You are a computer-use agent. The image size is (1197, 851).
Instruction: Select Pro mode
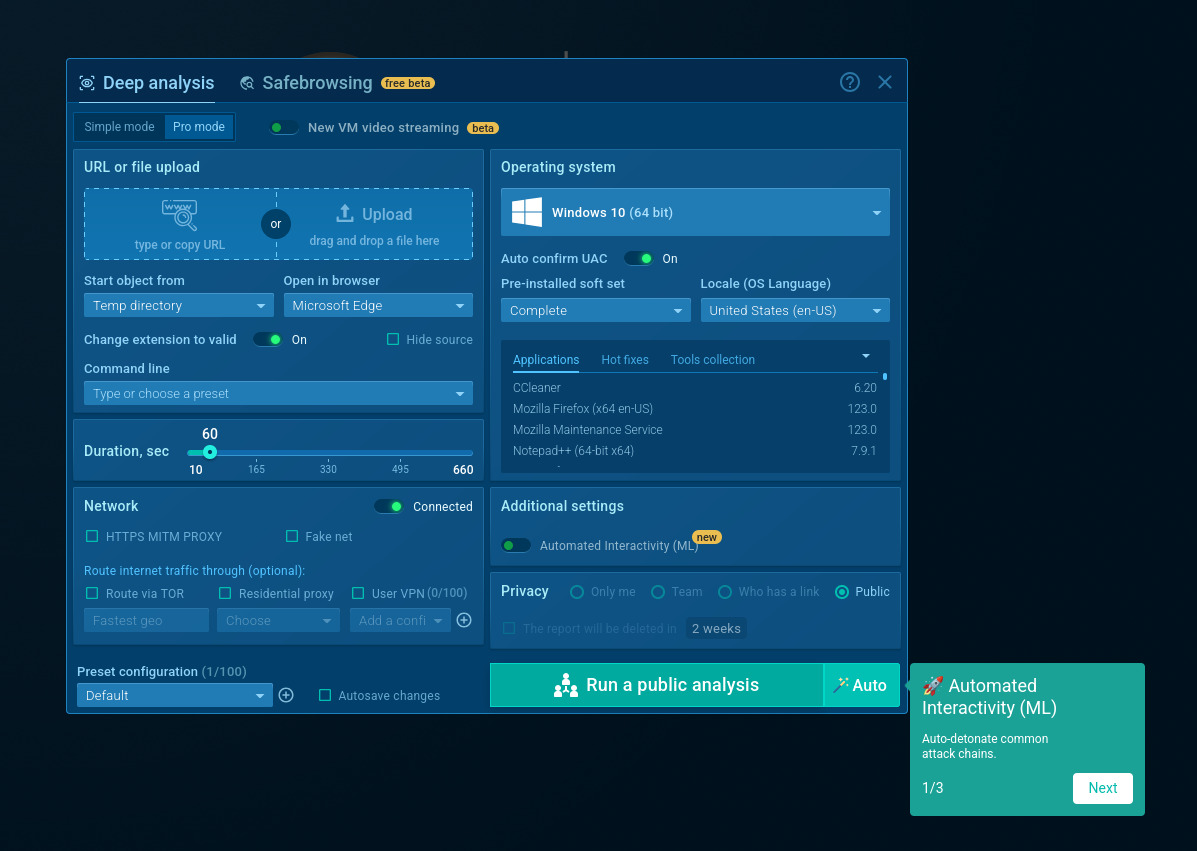(x=198, y=127)
